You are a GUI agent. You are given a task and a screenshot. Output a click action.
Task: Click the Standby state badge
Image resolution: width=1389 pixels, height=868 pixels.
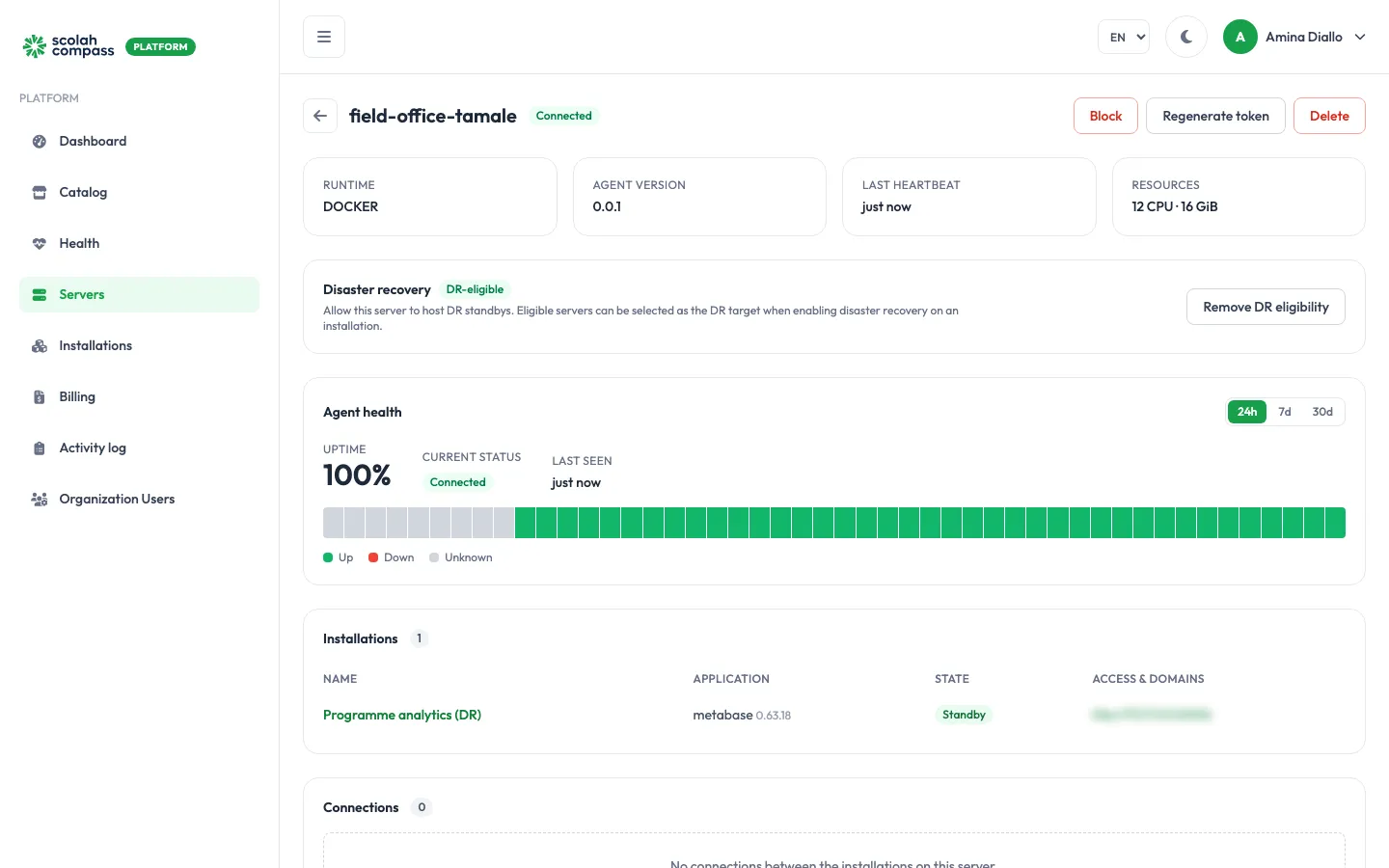[964, 715]
